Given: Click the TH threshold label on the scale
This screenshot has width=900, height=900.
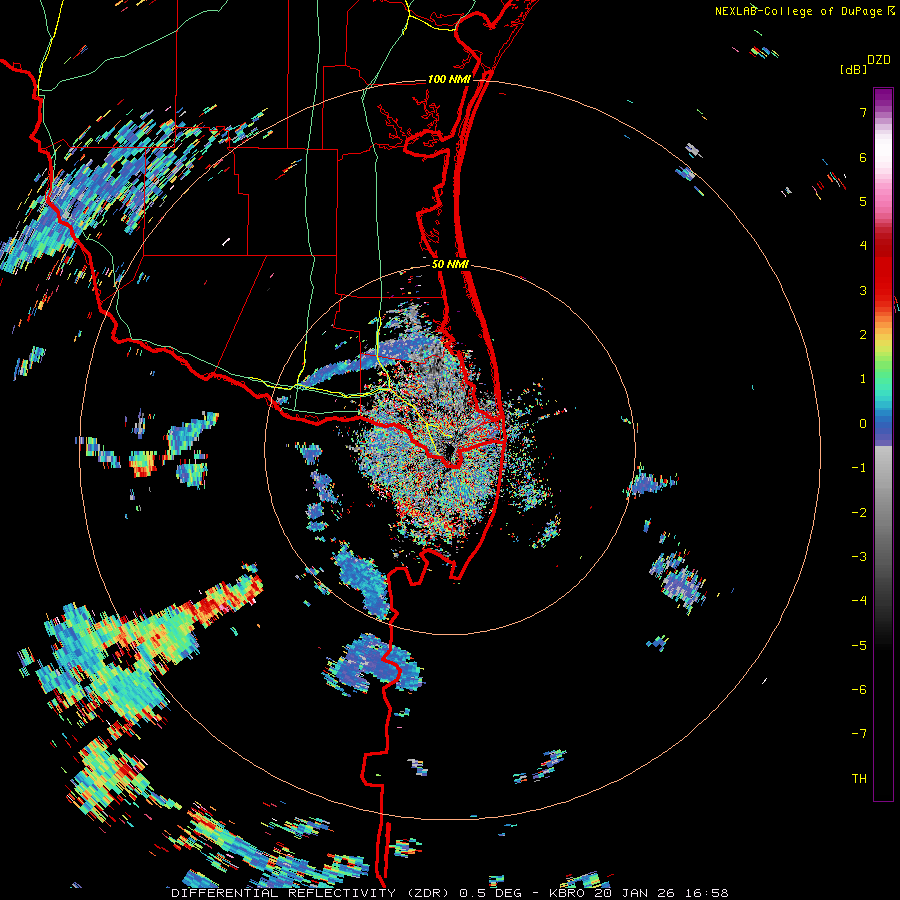Looking at the screenshot, I should point(859,778).
